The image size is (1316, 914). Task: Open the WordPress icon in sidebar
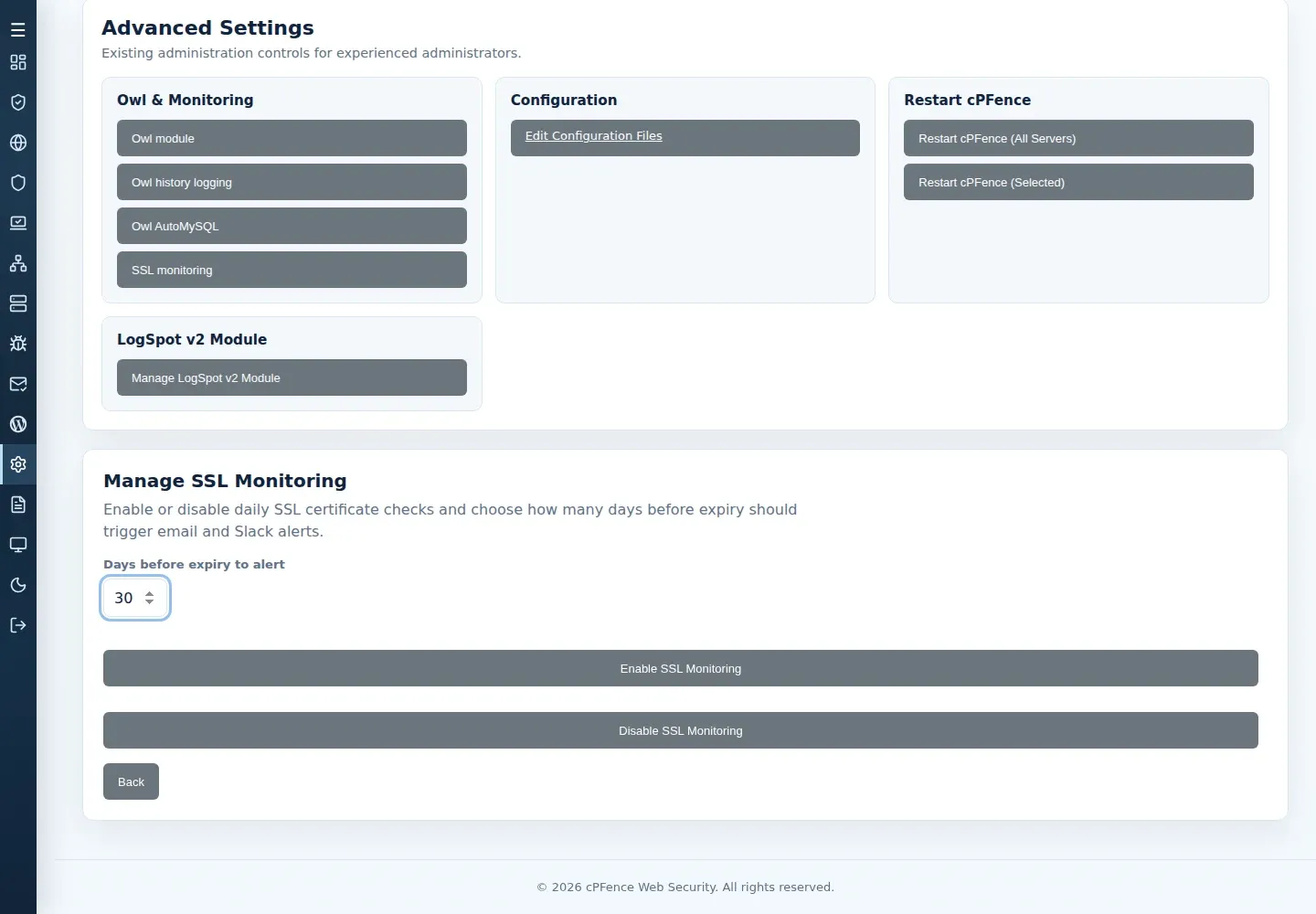pyautogui.click(x=18, y=424)
